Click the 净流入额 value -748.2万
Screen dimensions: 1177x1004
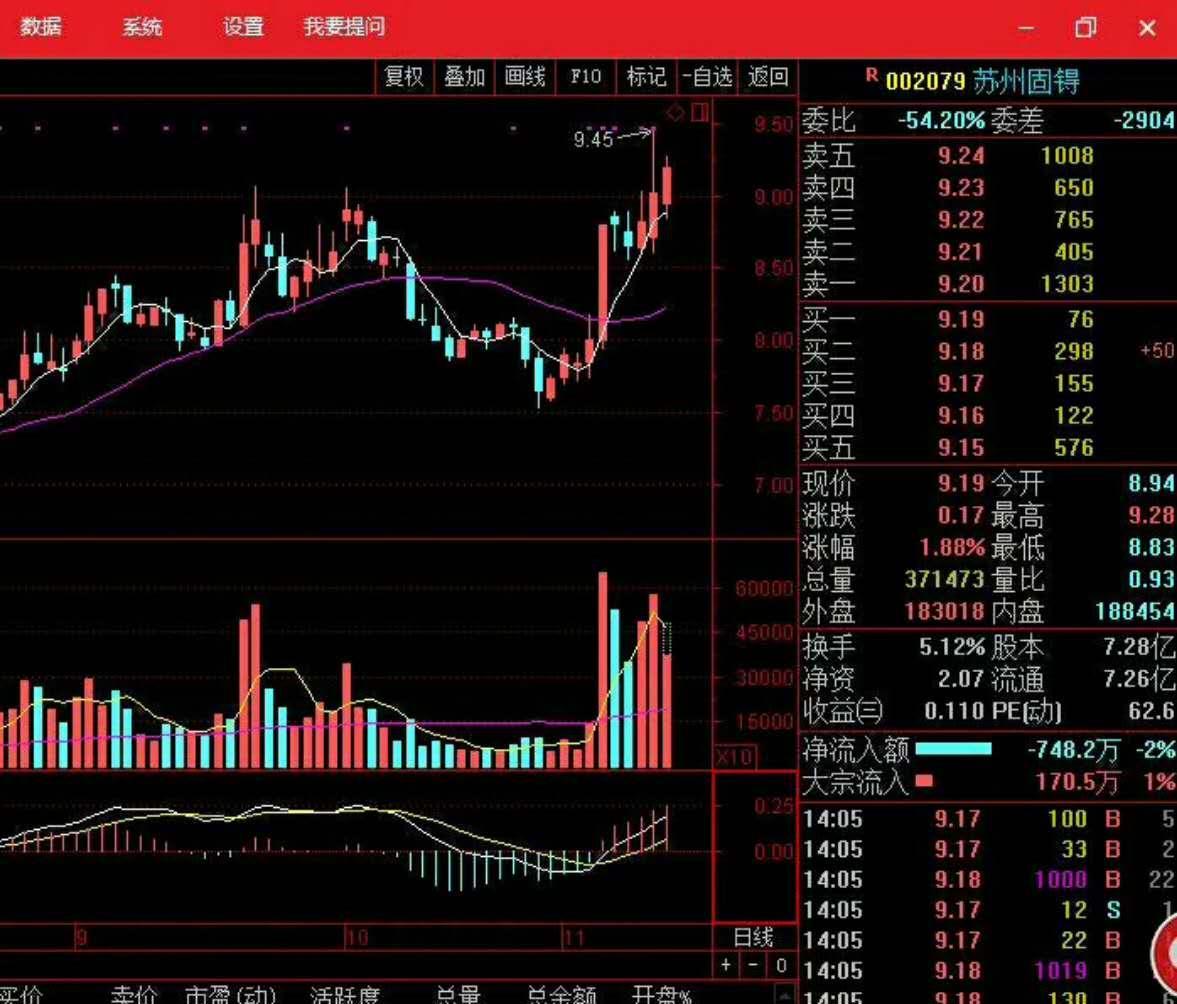[x=1073, y=750]
